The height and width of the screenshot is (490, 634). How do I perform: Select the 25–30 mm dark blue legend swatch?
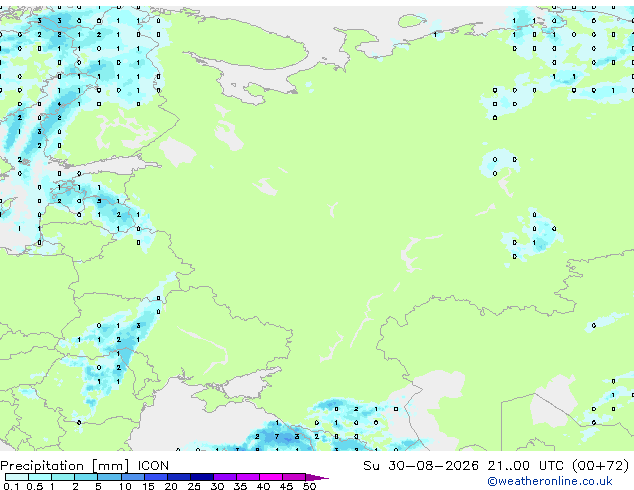pyautogui.click(x=202, y=477)
